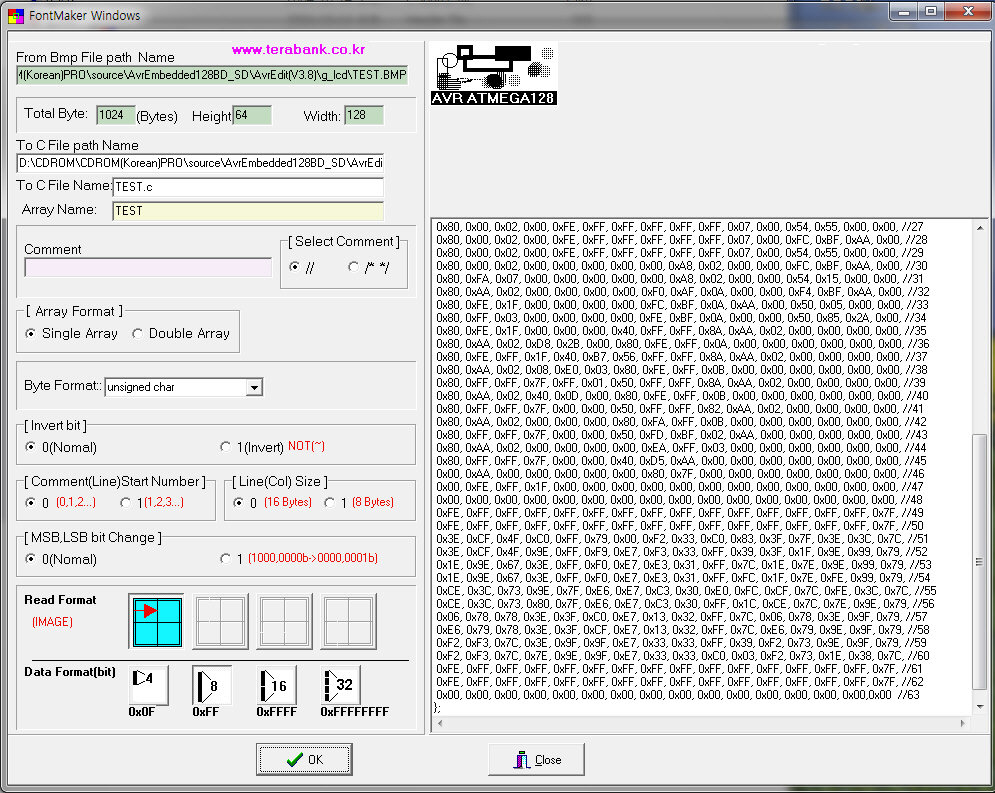Choose 32-bit Data Format (0xFFFFFFFF)
This screenshot has width=995, height=793.
340,685
